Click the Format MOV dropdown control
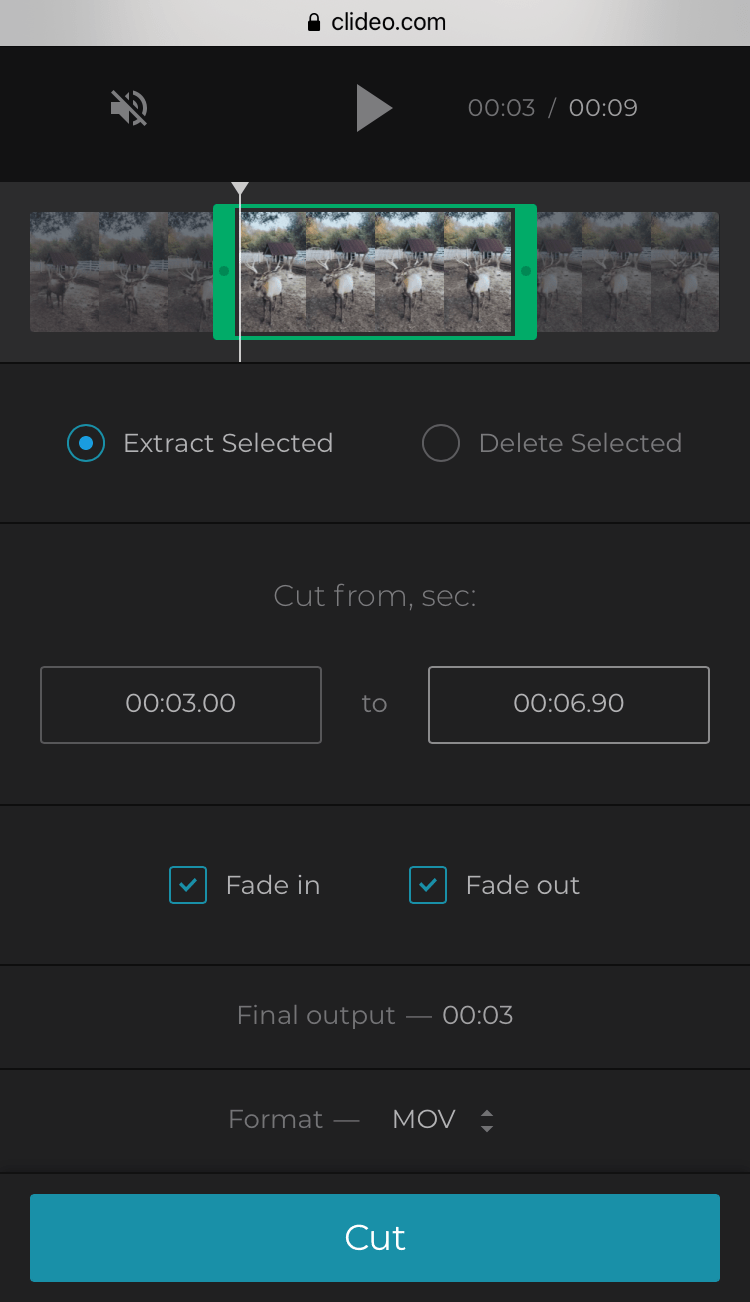750x1302 pixels. (440, 1119)
